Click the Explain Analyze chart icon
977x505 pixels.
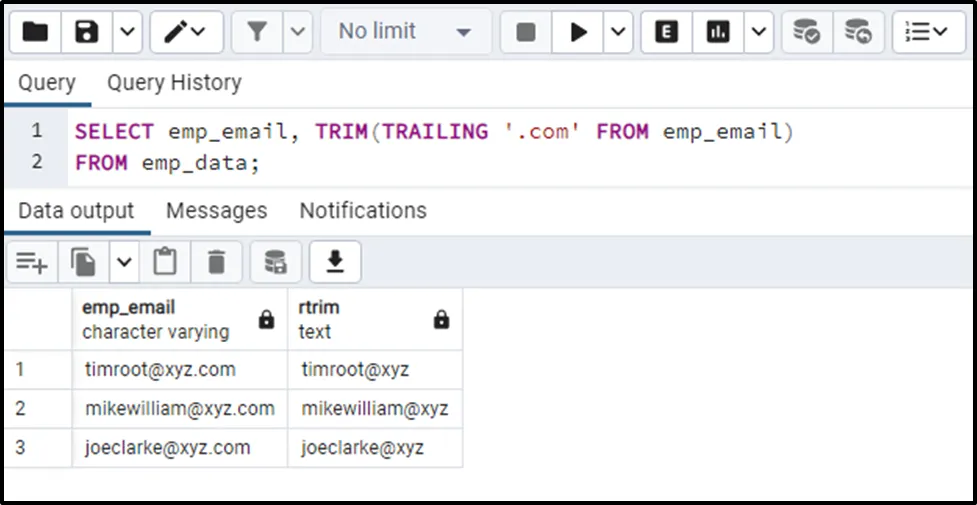tap(717, 32)
